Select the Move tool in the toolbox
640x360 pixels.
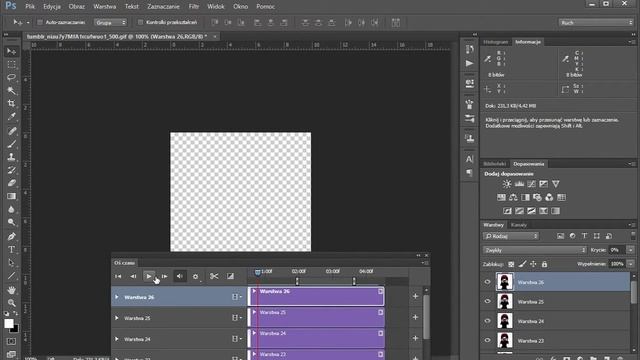11,51
